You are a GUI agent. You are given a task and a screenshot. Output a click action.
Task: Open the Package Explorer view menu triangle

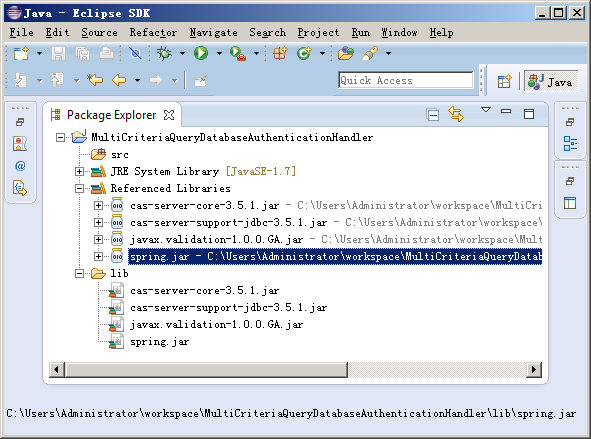(x=486, y=110)
